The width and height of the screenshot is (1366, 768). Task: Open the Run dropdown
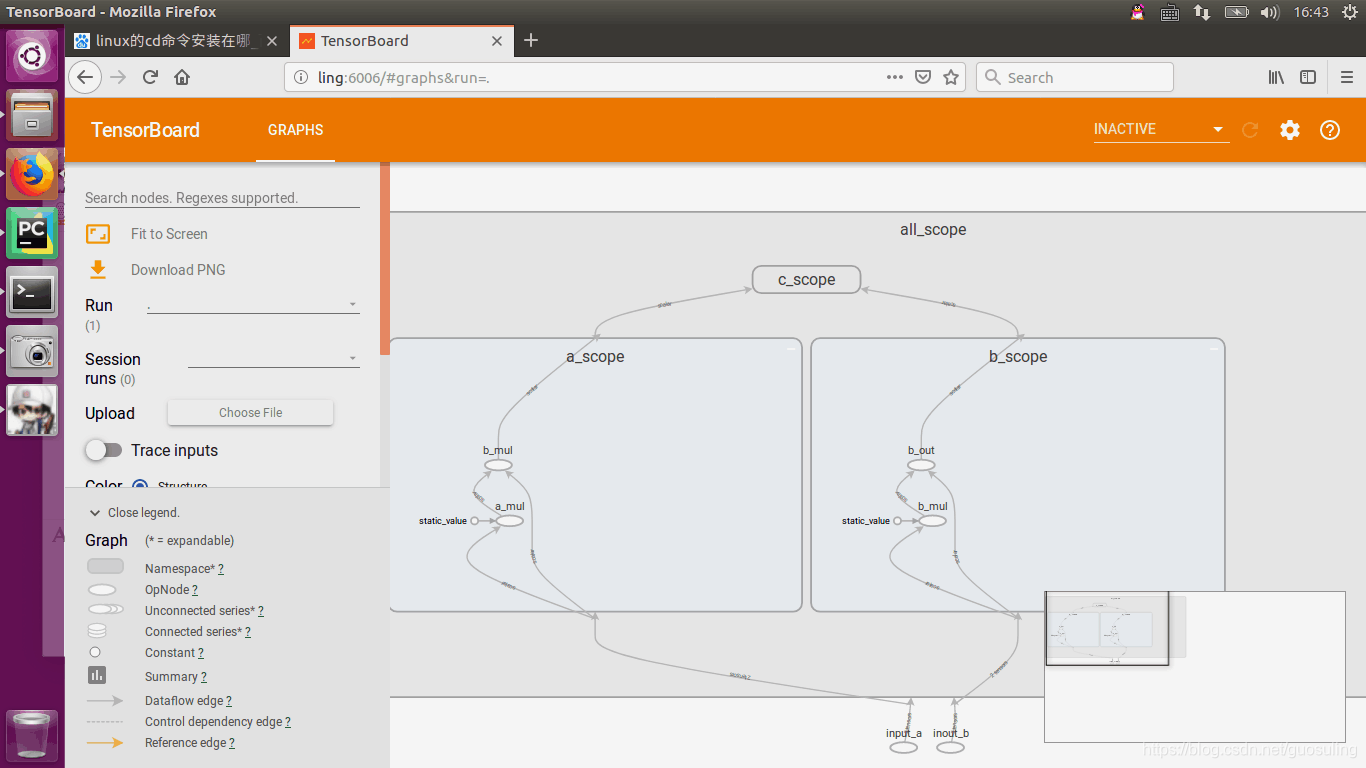click(253, 305)
